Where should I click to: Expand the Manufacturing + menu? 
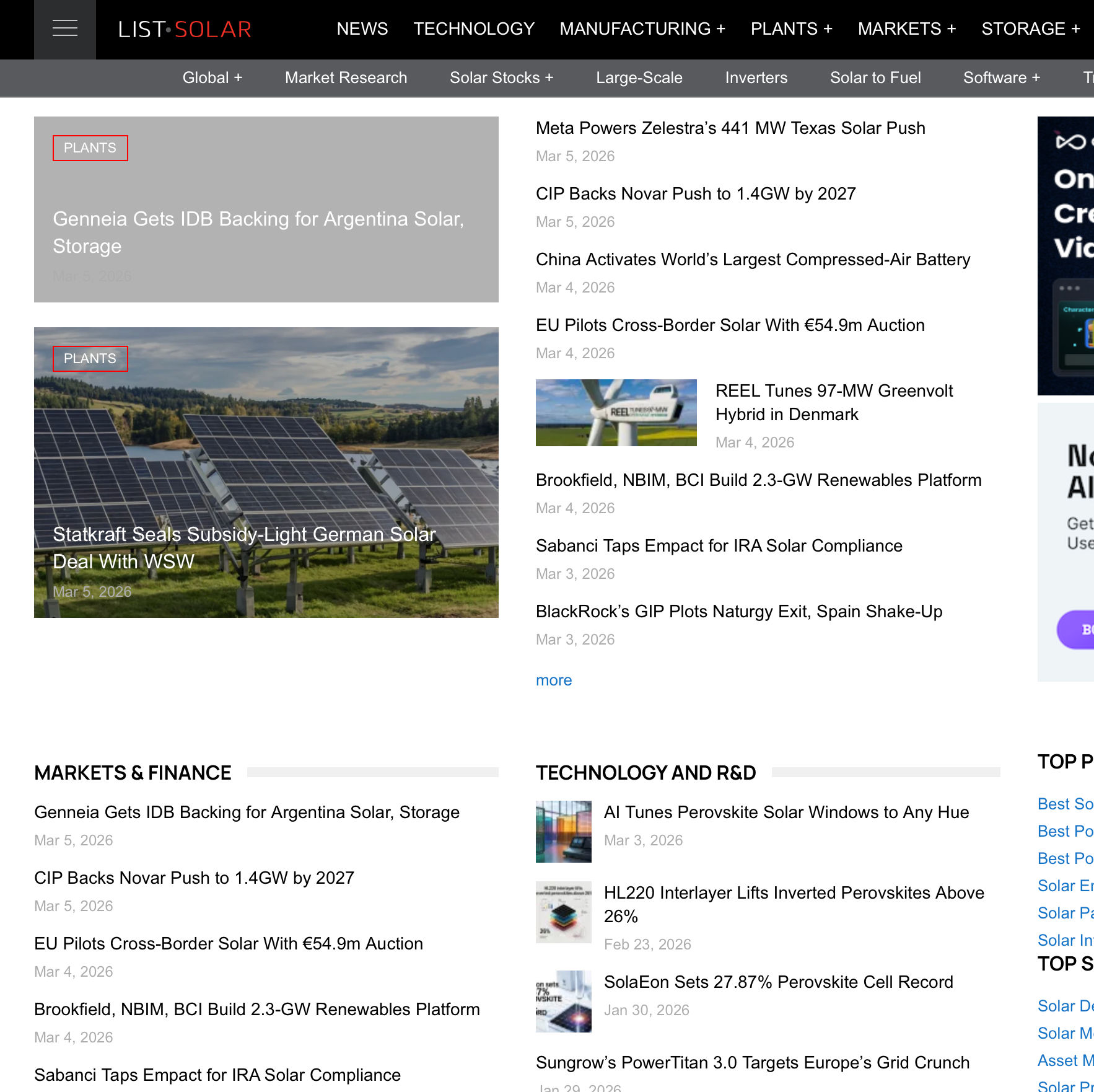click(x=642, y=29)
